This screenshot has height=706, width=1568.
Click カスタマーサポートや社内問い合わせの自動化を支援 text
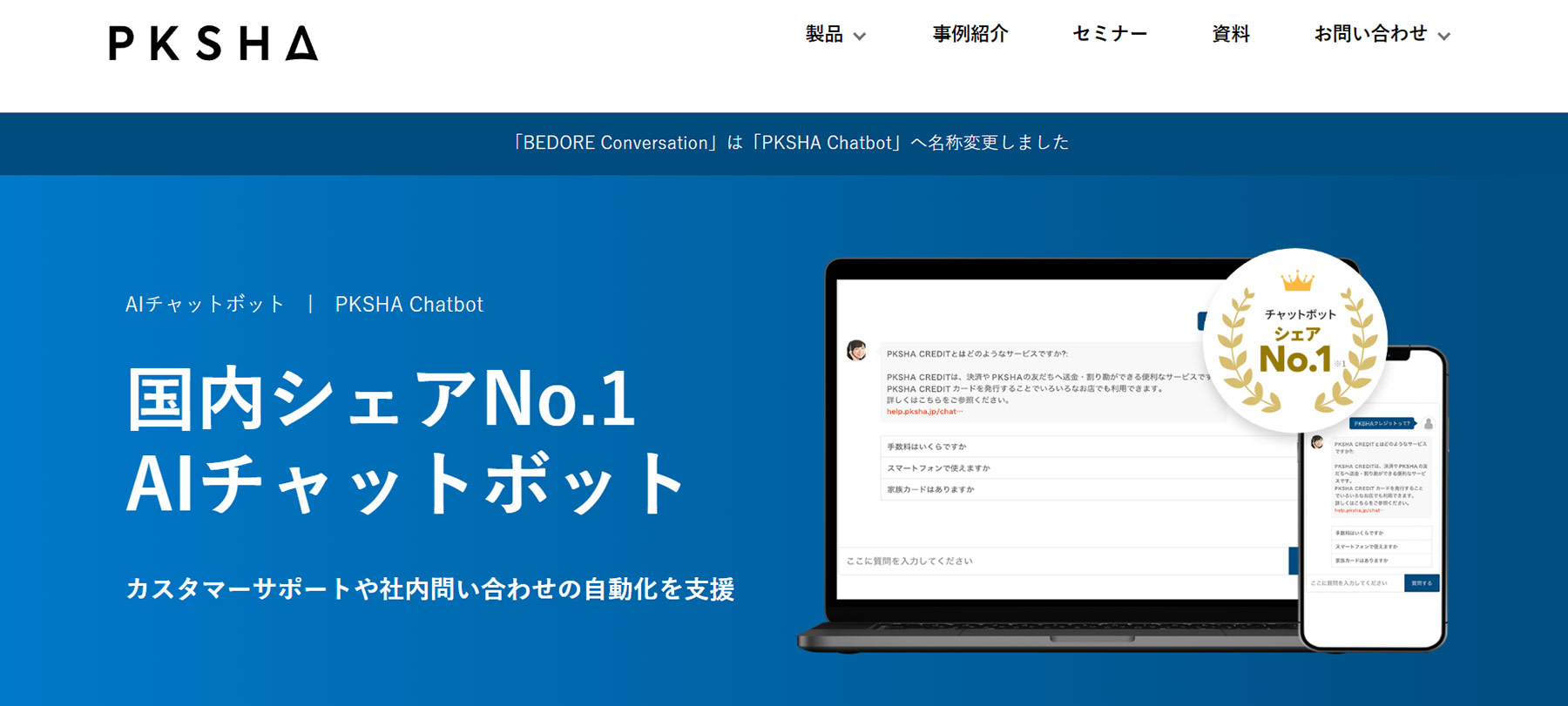pyautogui.click(x=430, y=589)
